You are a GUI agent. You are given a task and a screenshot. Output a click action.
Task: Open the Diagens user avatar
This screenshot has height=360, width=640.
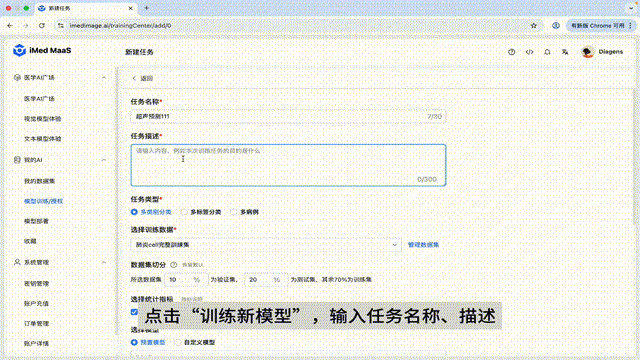(587, 52)
